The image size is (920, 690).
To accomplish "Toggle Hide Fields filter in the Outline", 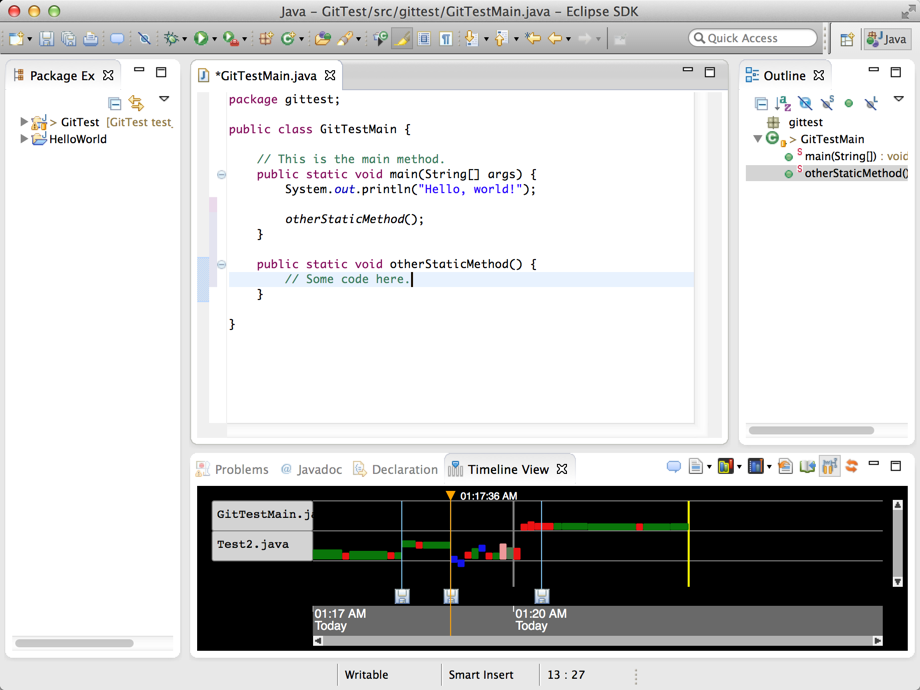I will tap(805, 103).
